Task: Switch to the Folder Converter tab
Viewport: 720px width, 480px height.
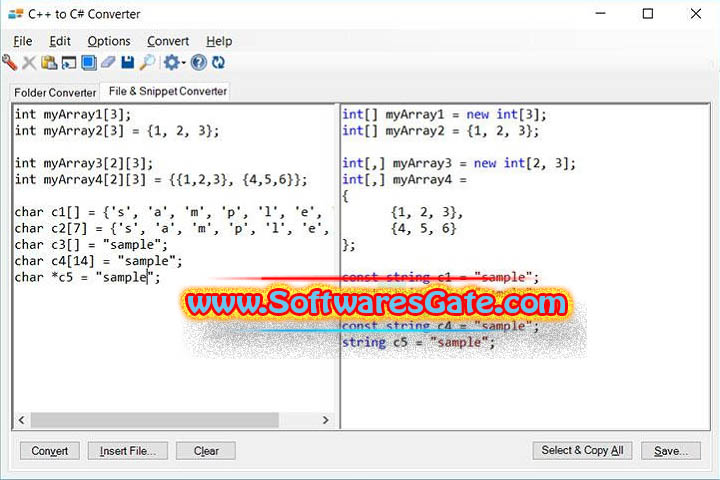Action: (55, 92)
